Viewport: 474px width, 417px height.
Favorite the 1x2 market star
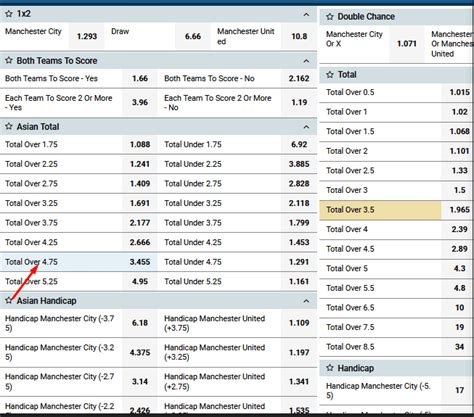pyautogui.click(x=9, y=14)
